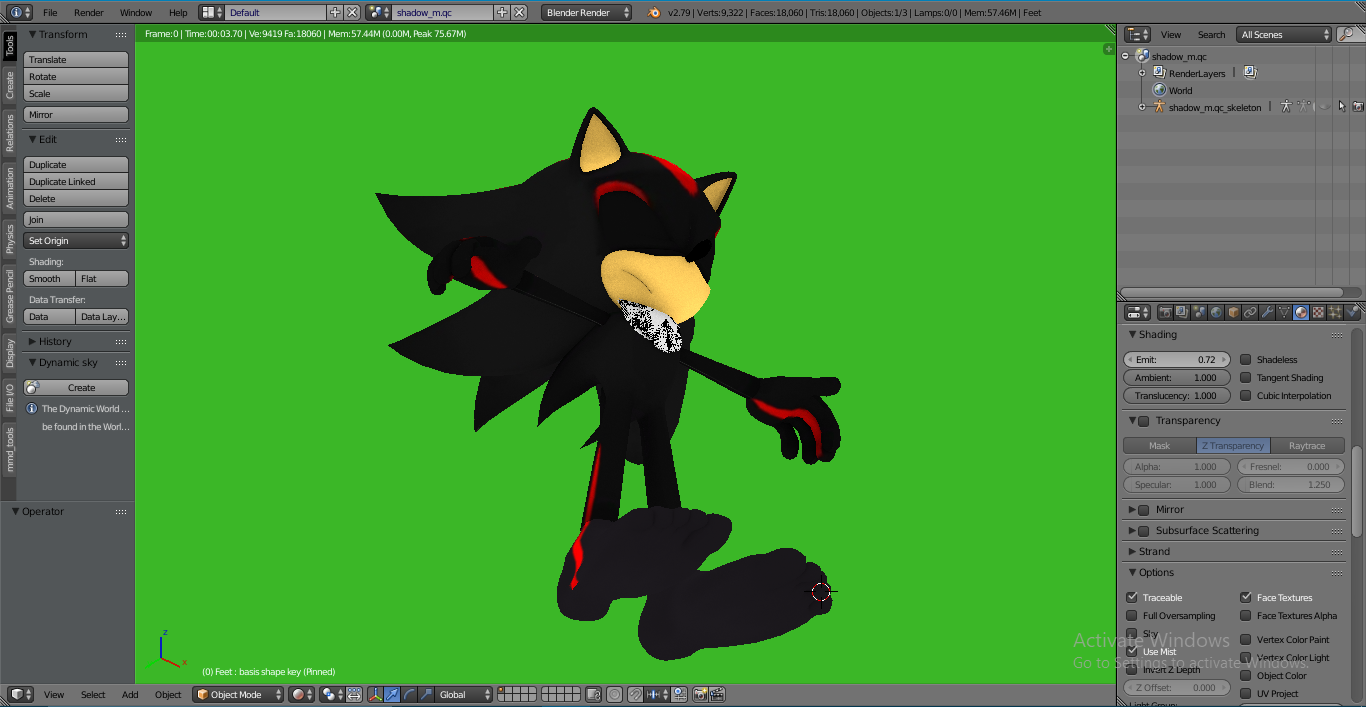This screenshot has width=1366, height=707.
Task: Enable Vertex Color Paint checkbox
Action: point(1246,639)
